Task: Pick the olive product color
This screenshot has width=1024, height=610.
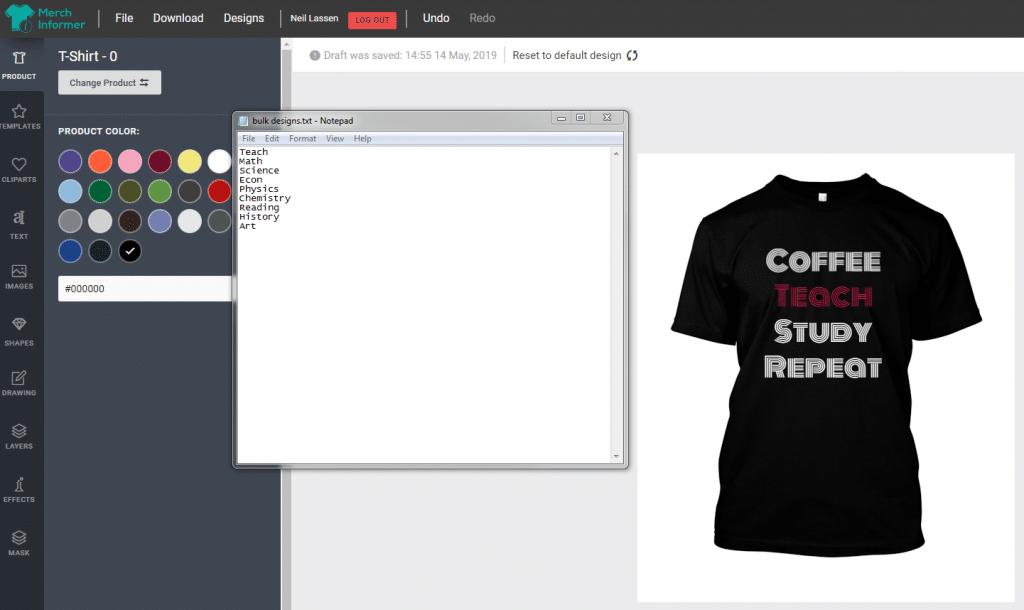Action: click(x=130, y=191)
